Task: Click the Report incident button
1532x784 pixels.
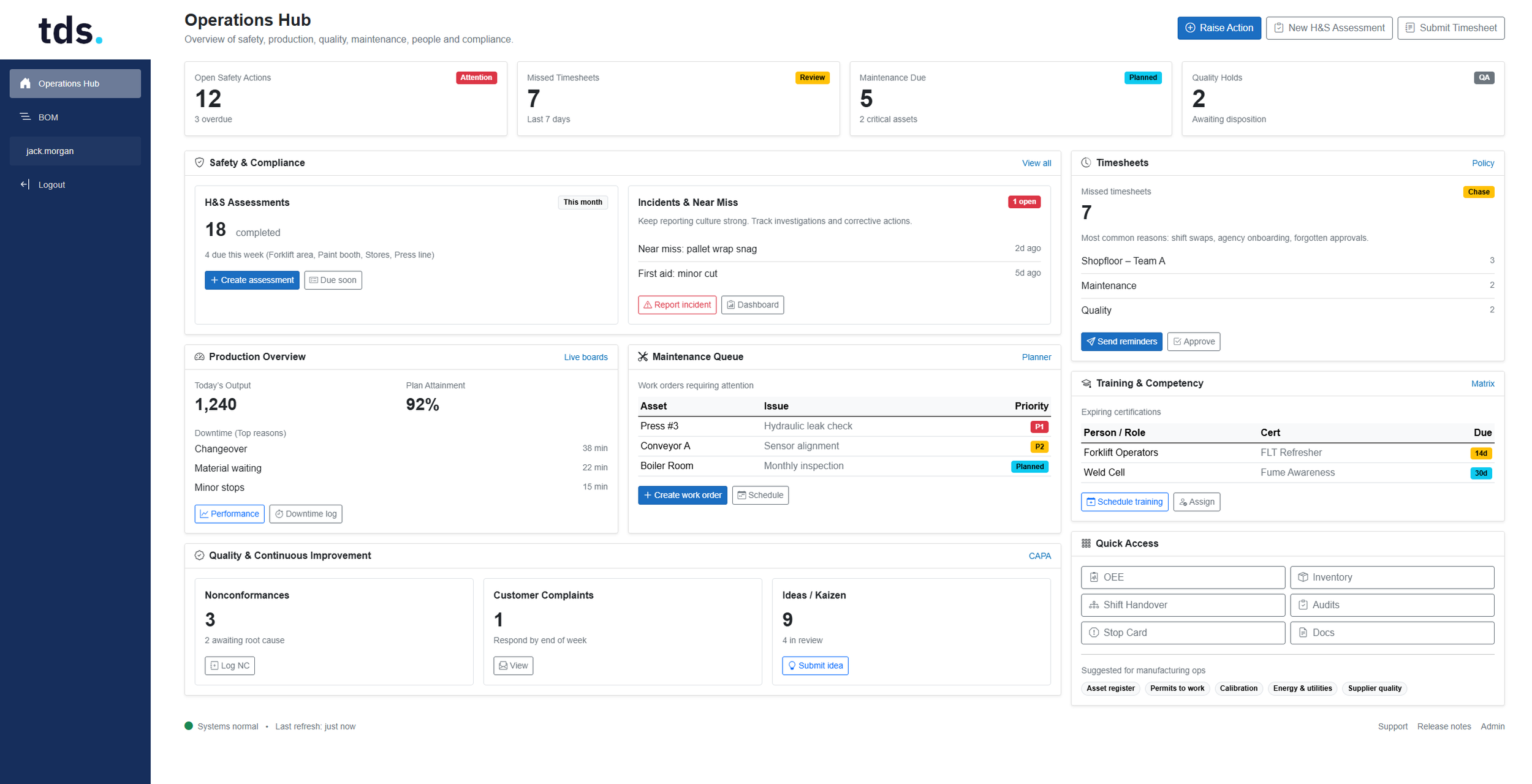Action: 677,304
